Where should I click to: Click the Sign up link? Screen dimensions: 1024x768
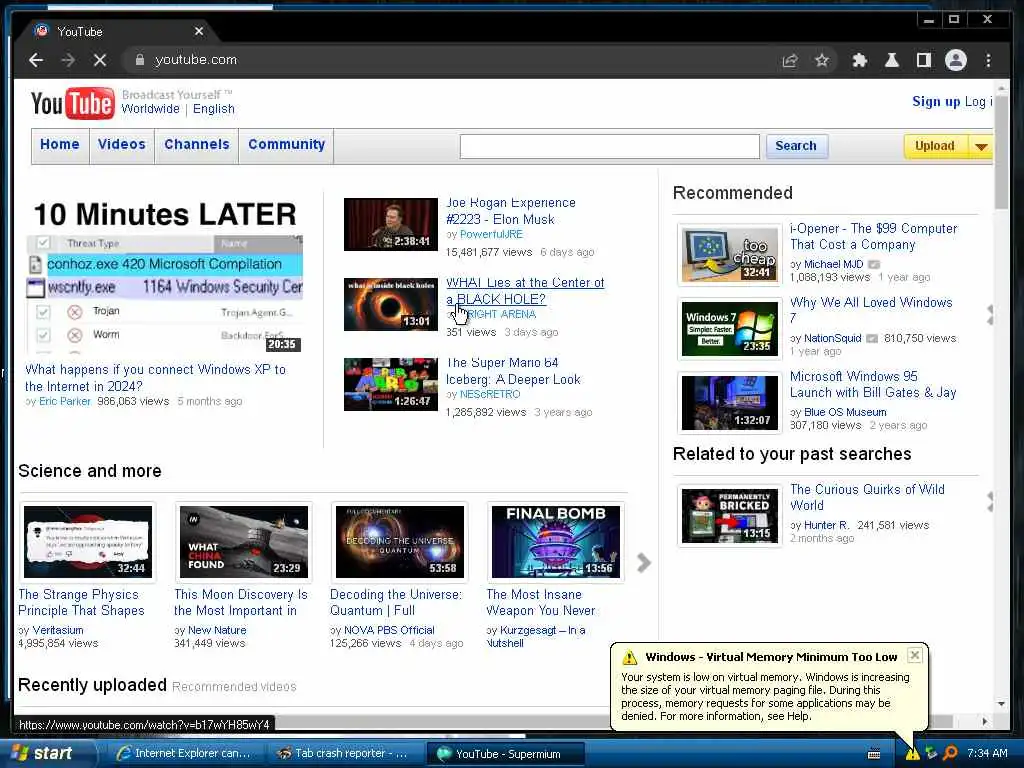[936, 101]
